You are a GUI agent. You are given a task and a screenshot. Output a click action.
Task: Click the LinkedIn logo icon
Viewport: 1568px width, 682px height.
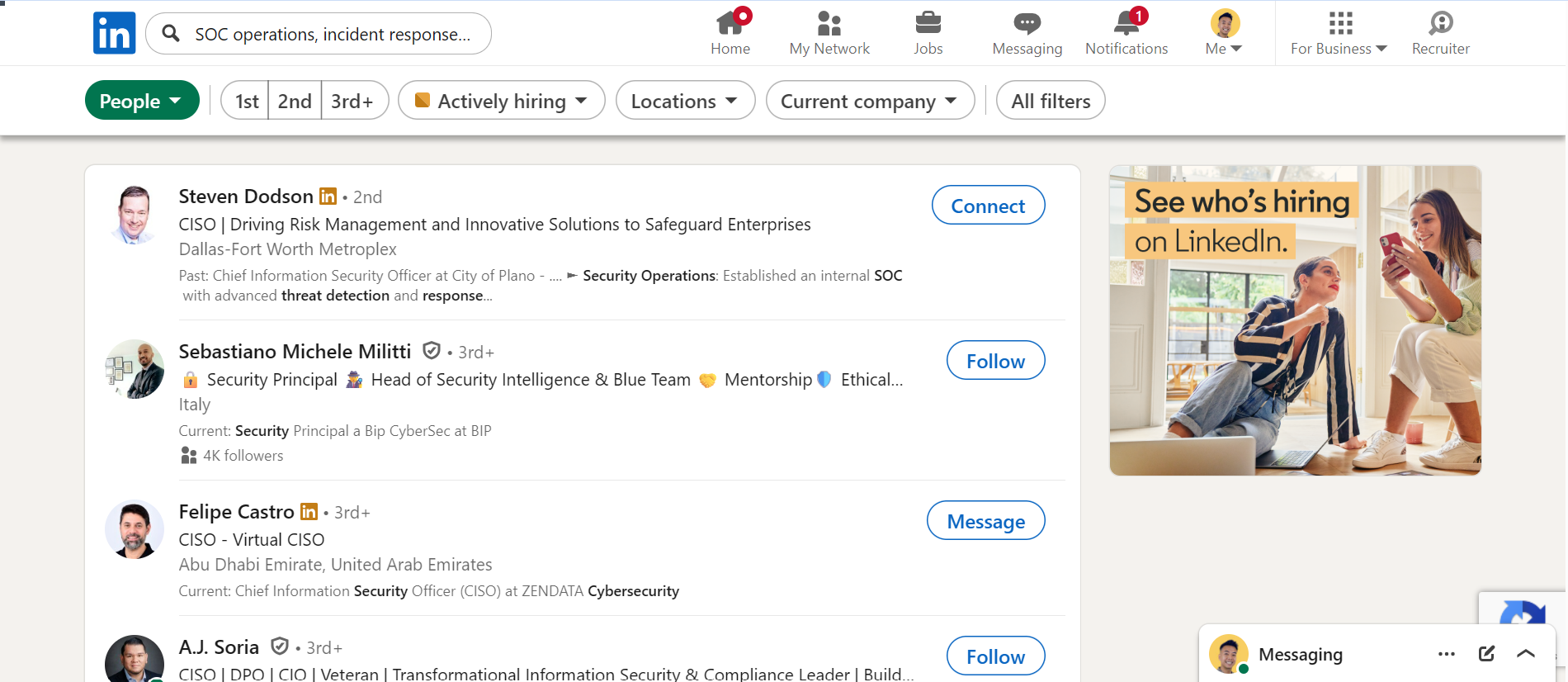click(114, 33)
